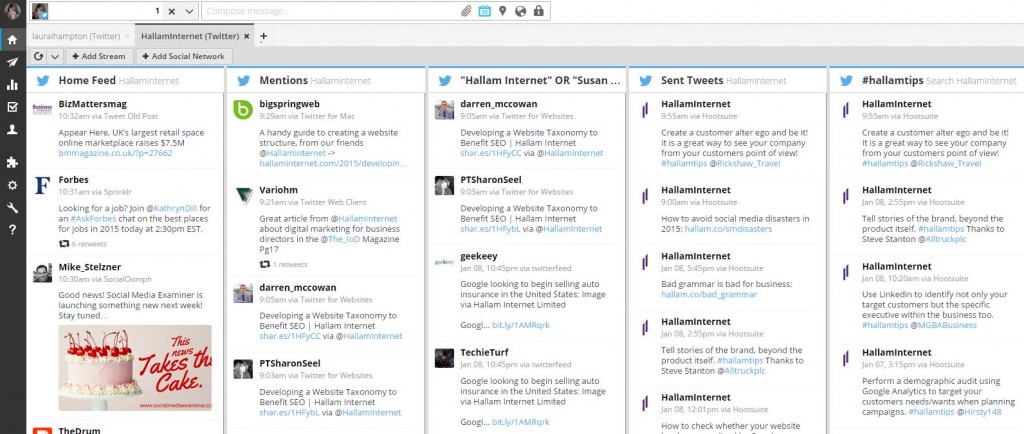Open the App Directory puzzle icon
The width and height of the screenshot is (1024, 434).
pyautogui.click(x=12, y=163)
